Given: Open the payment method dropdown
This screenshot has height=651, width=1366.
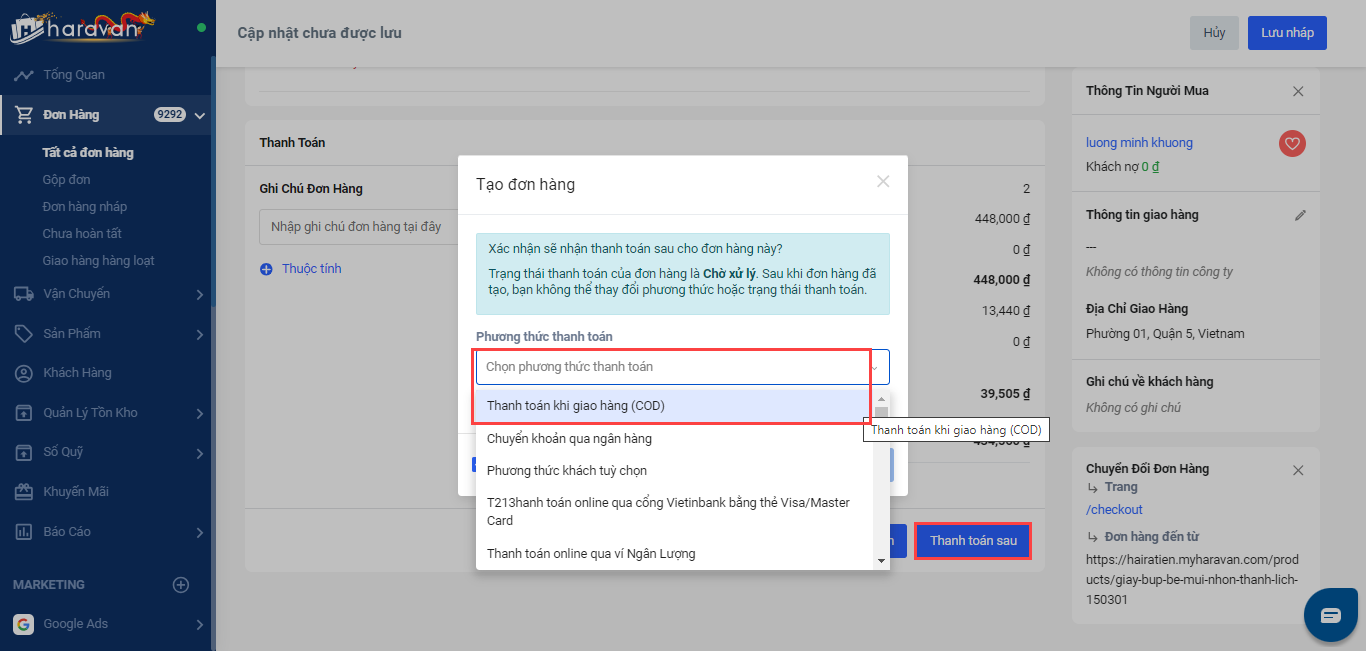Looking at the screenshot, I should (x=682, y=367).
